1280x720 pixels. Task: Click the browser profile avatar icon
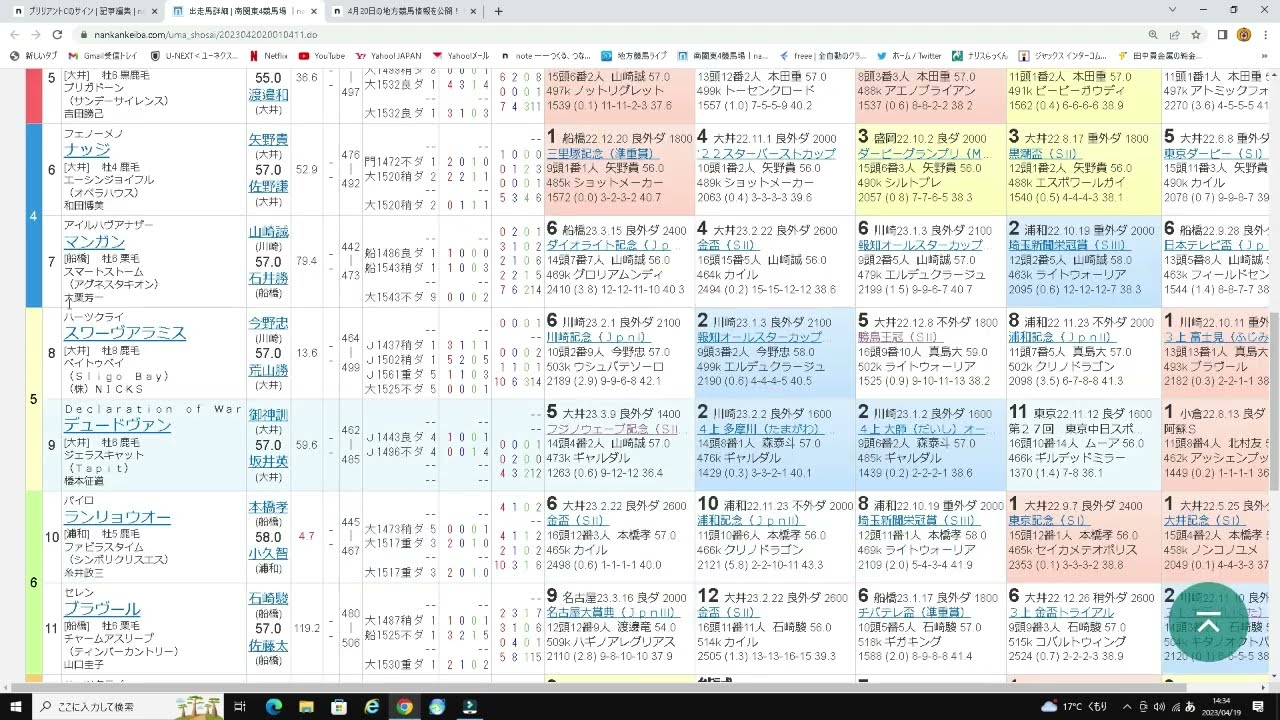tap(1243, 31)
